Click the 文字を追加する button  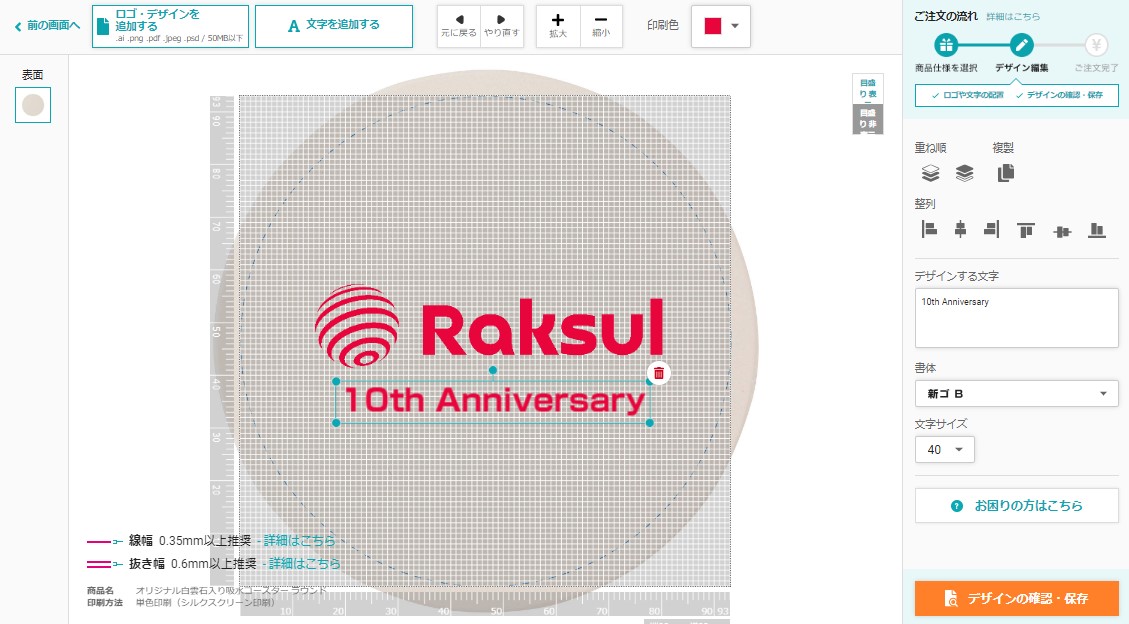coord(334,26)
